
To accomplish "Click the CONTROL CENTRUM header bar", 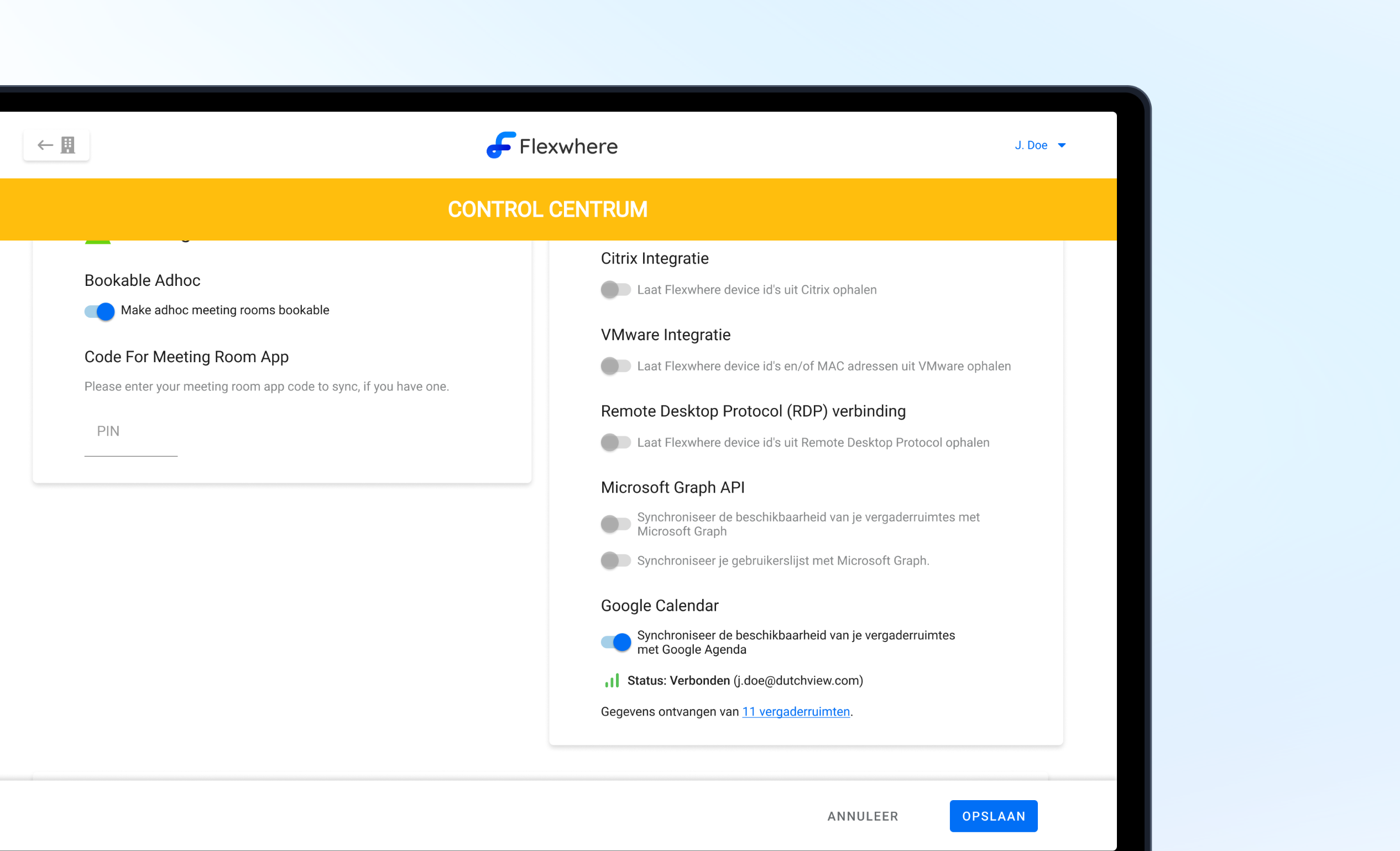I will pos(548,210).
